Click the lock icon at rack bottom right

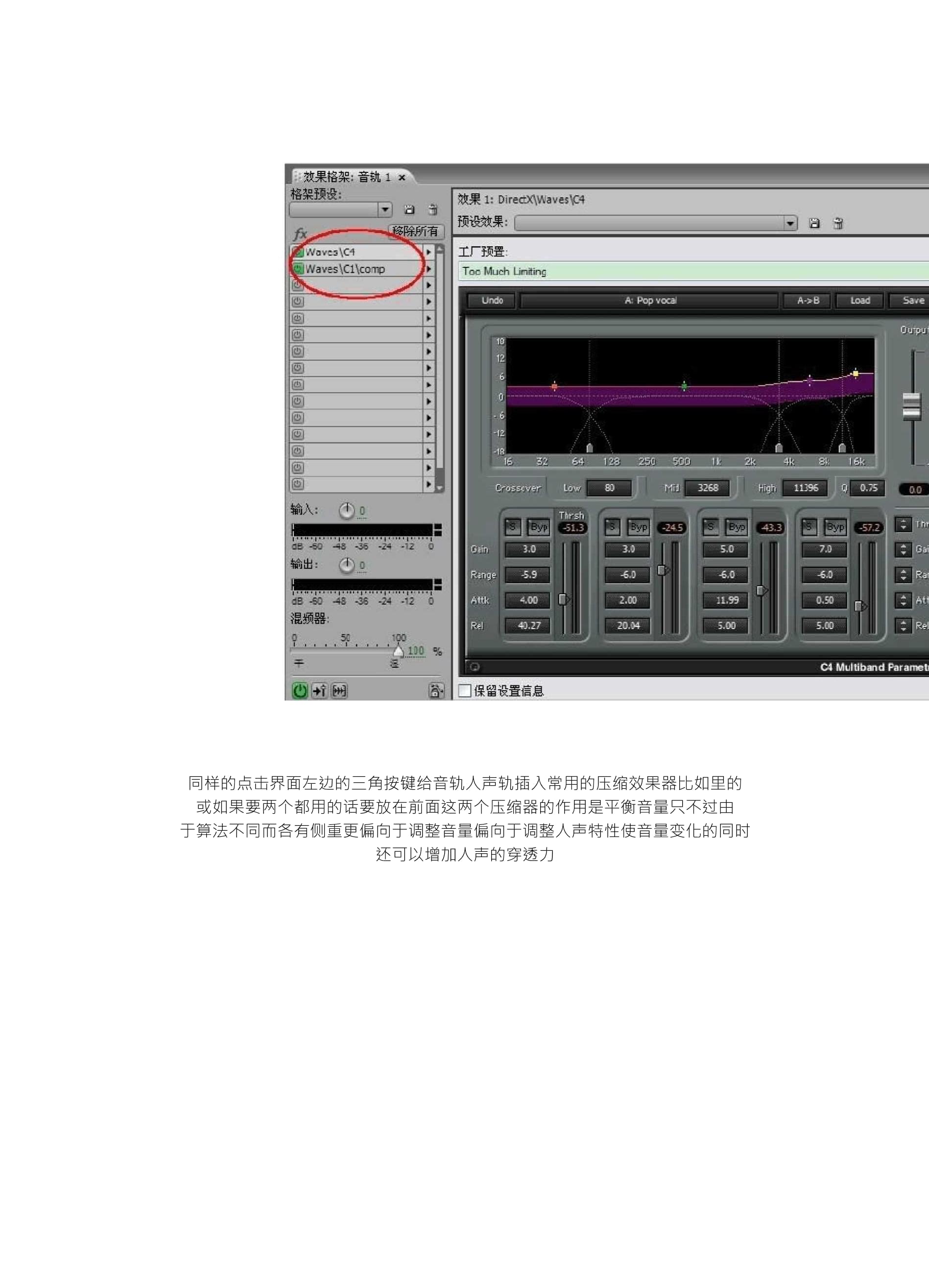(435, 691)
